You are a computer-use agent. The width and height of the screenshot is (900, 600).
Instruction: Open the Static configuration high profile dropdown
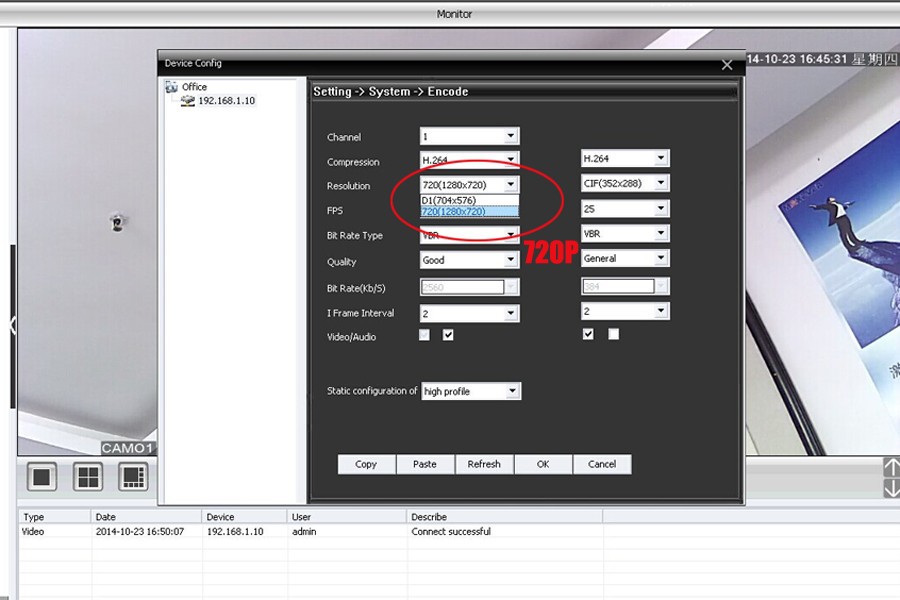tap(512, 391)
